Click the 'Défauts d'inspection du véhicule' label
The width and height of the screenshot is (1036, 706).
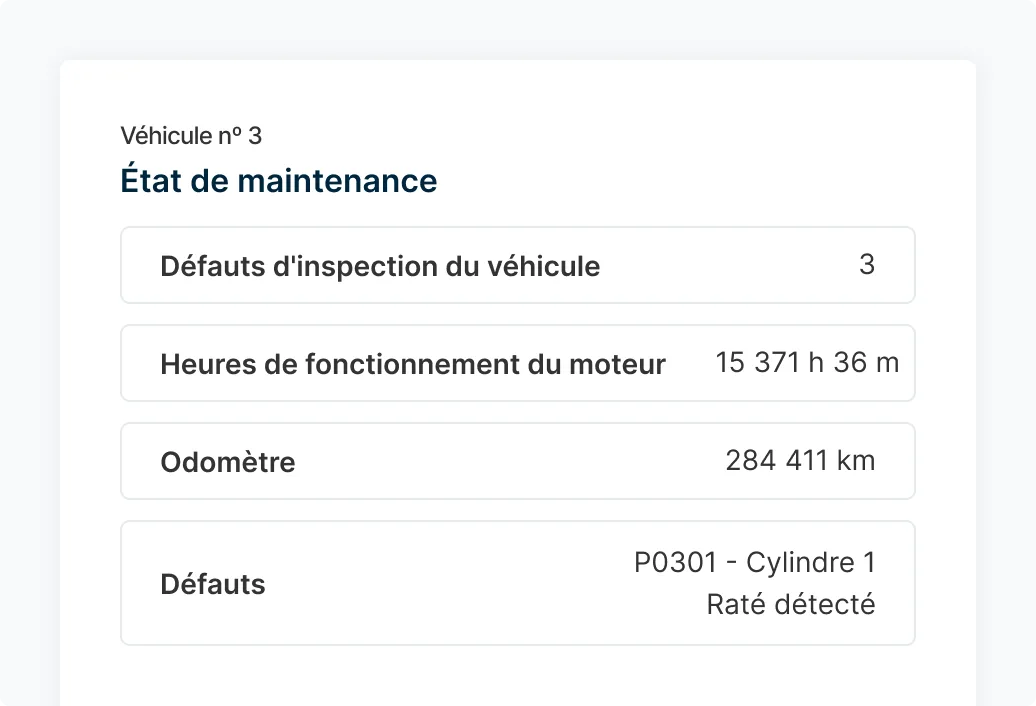(x=380, y=266)
